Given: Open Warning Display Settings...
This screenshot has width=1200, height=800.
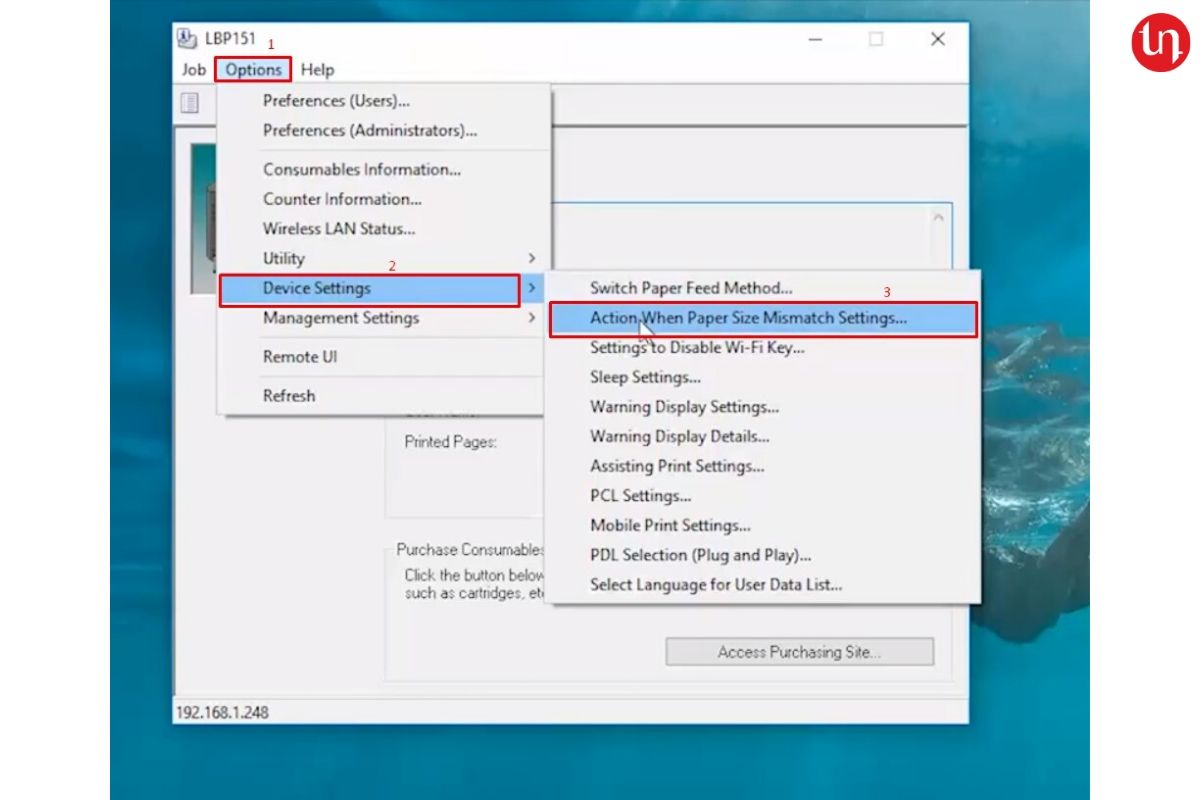Looking at the screenshot, I should (x=763, y=407).
